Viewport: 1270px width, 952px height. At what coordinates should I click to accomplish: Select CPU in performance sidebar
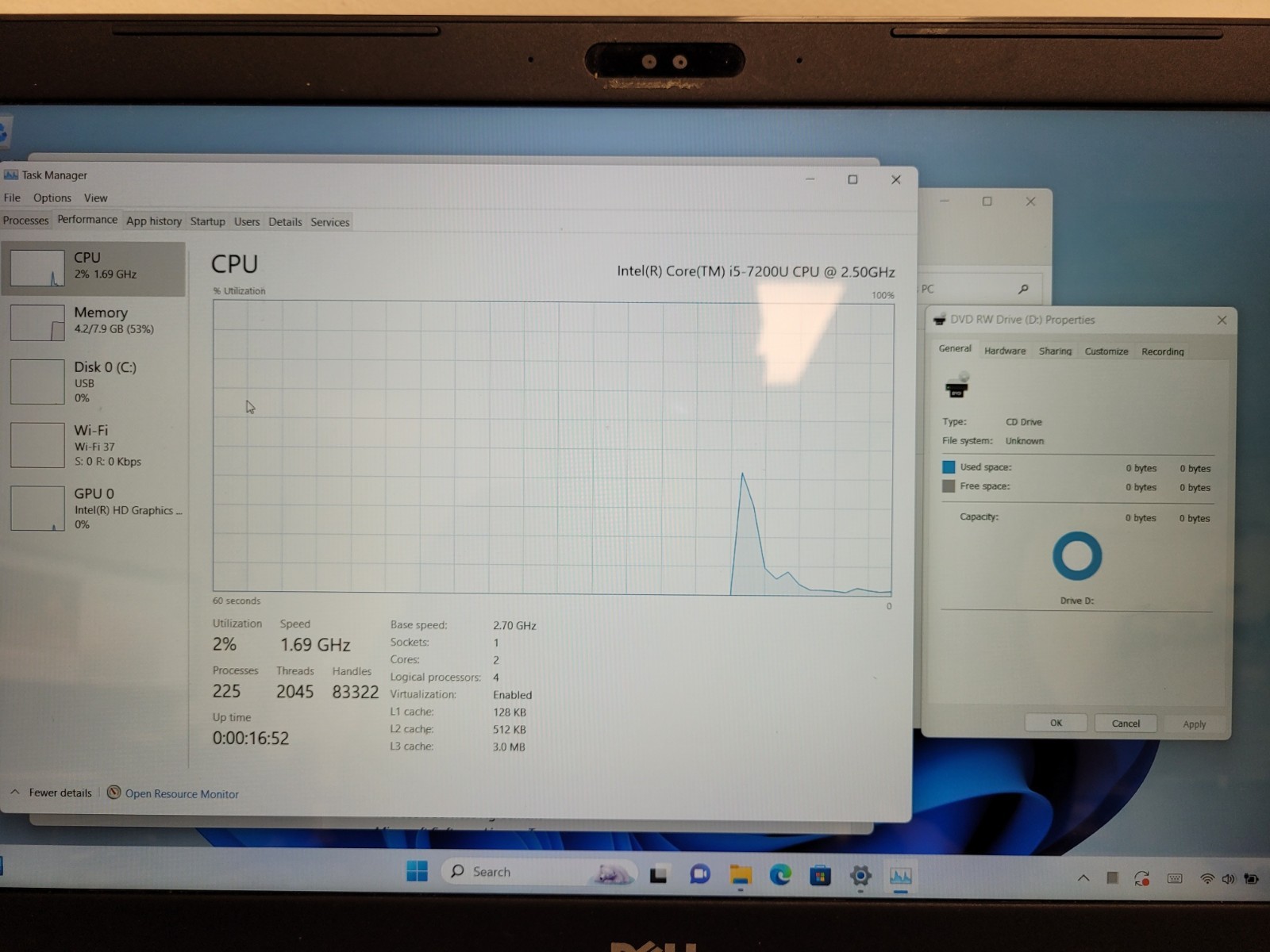click(x=93, y=268)
